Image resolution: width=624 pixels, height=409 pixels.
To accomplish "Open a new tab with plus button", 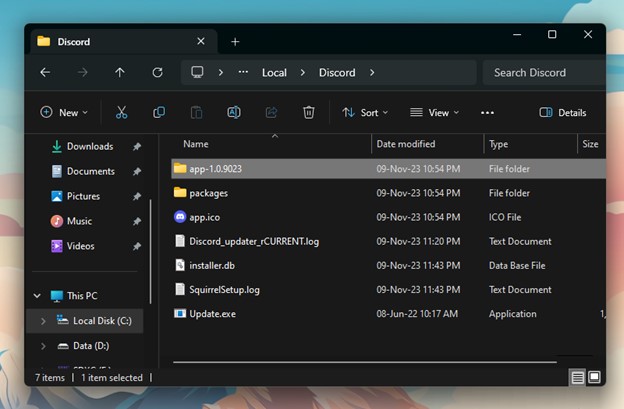I will tap(235, 42).
